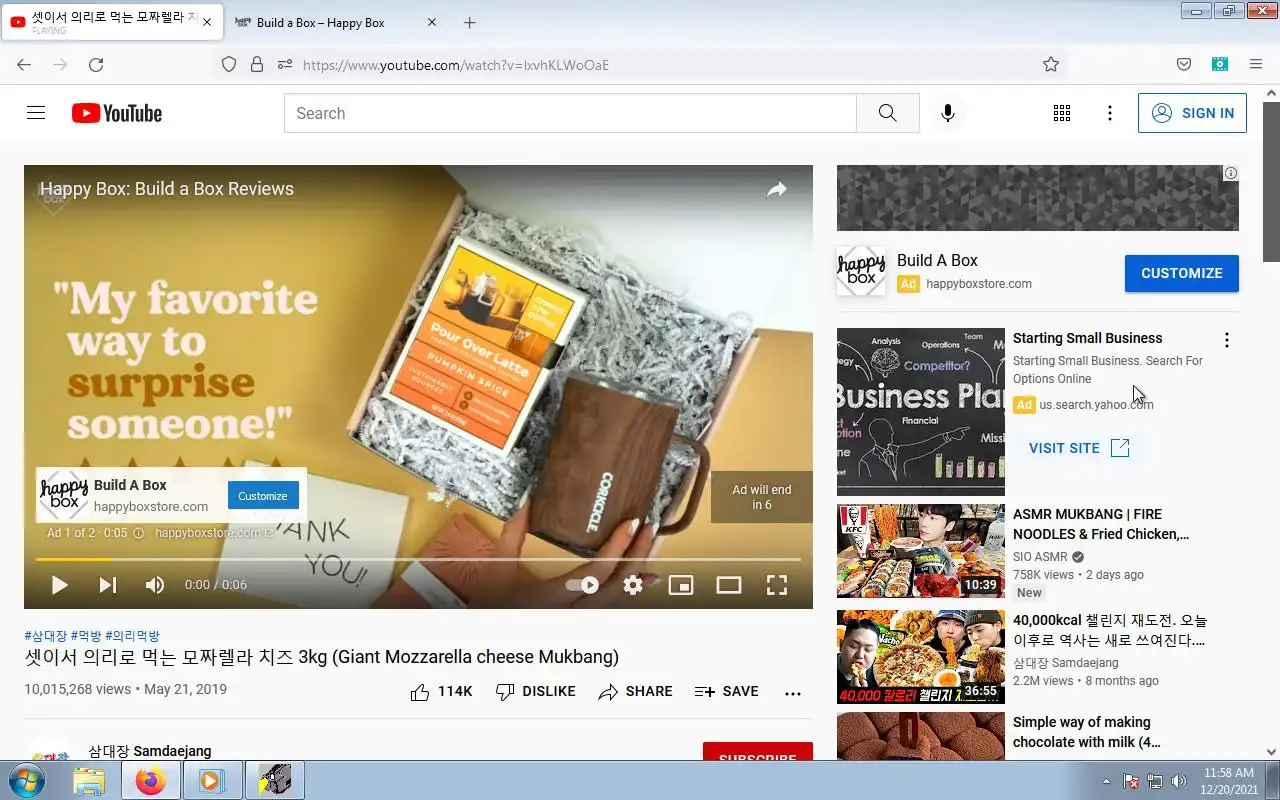This screenshot has width=1280, height=800.
Task: Open player settings gear
Action: (x=633, y=585)
